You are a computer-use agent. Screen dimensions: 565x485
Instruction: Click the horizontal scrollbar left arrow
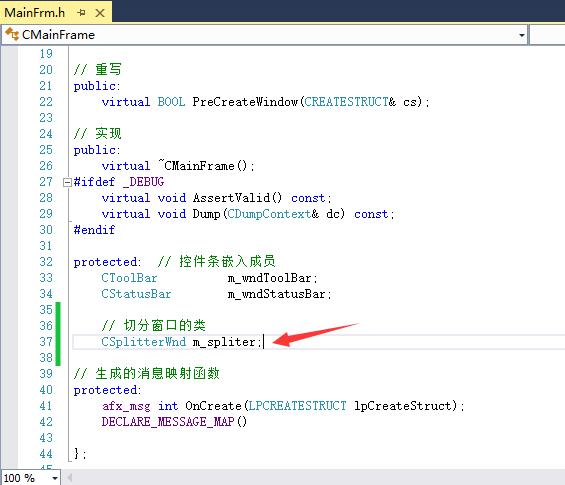(70, 478)
